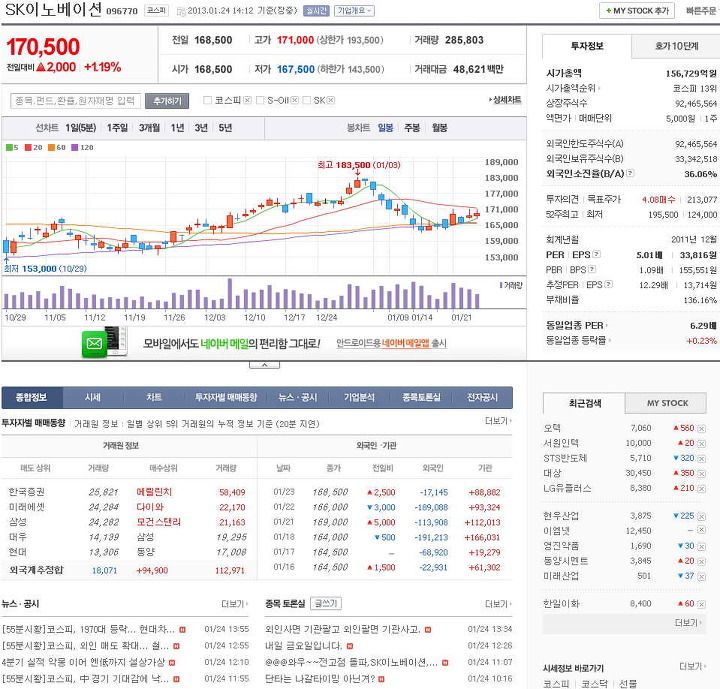Click the green 5-day moving average legend

point(12,147)
